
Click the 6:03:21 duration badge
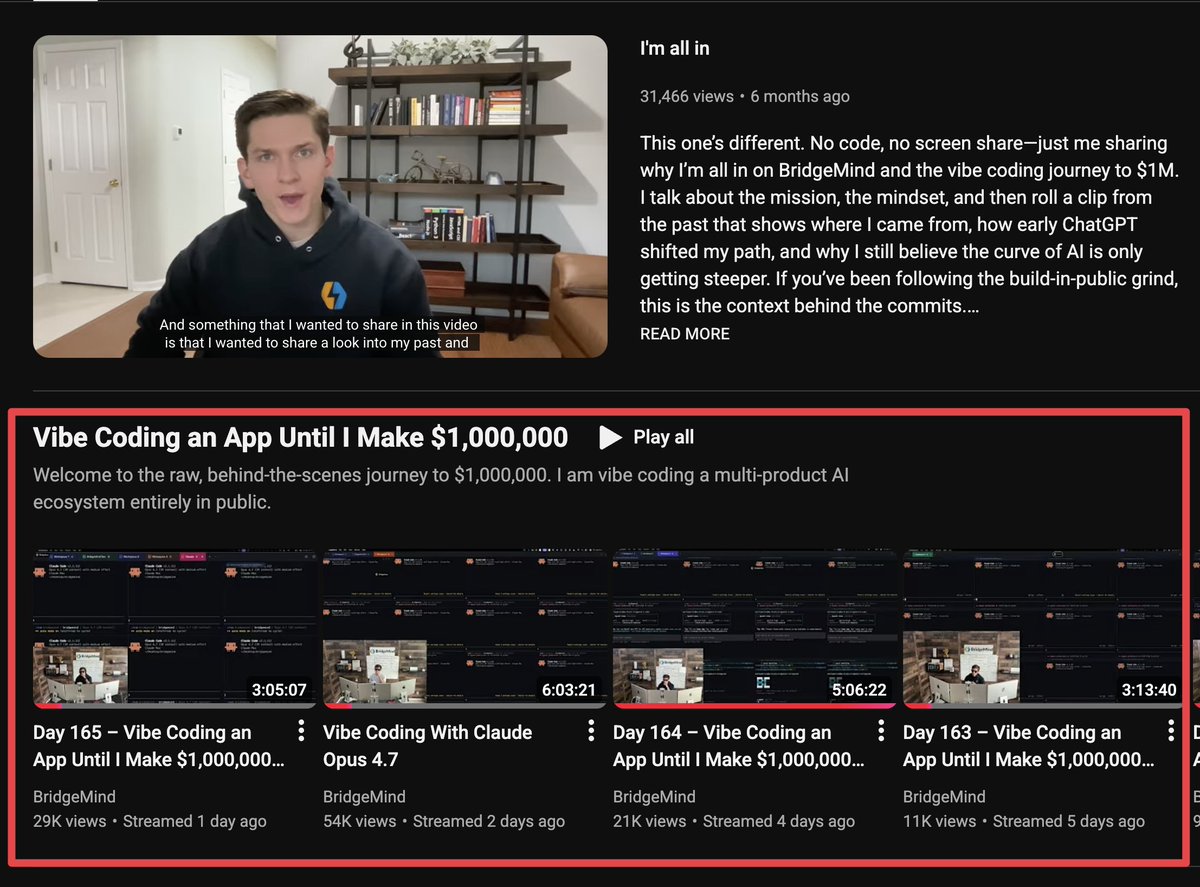tap(569, 690)
